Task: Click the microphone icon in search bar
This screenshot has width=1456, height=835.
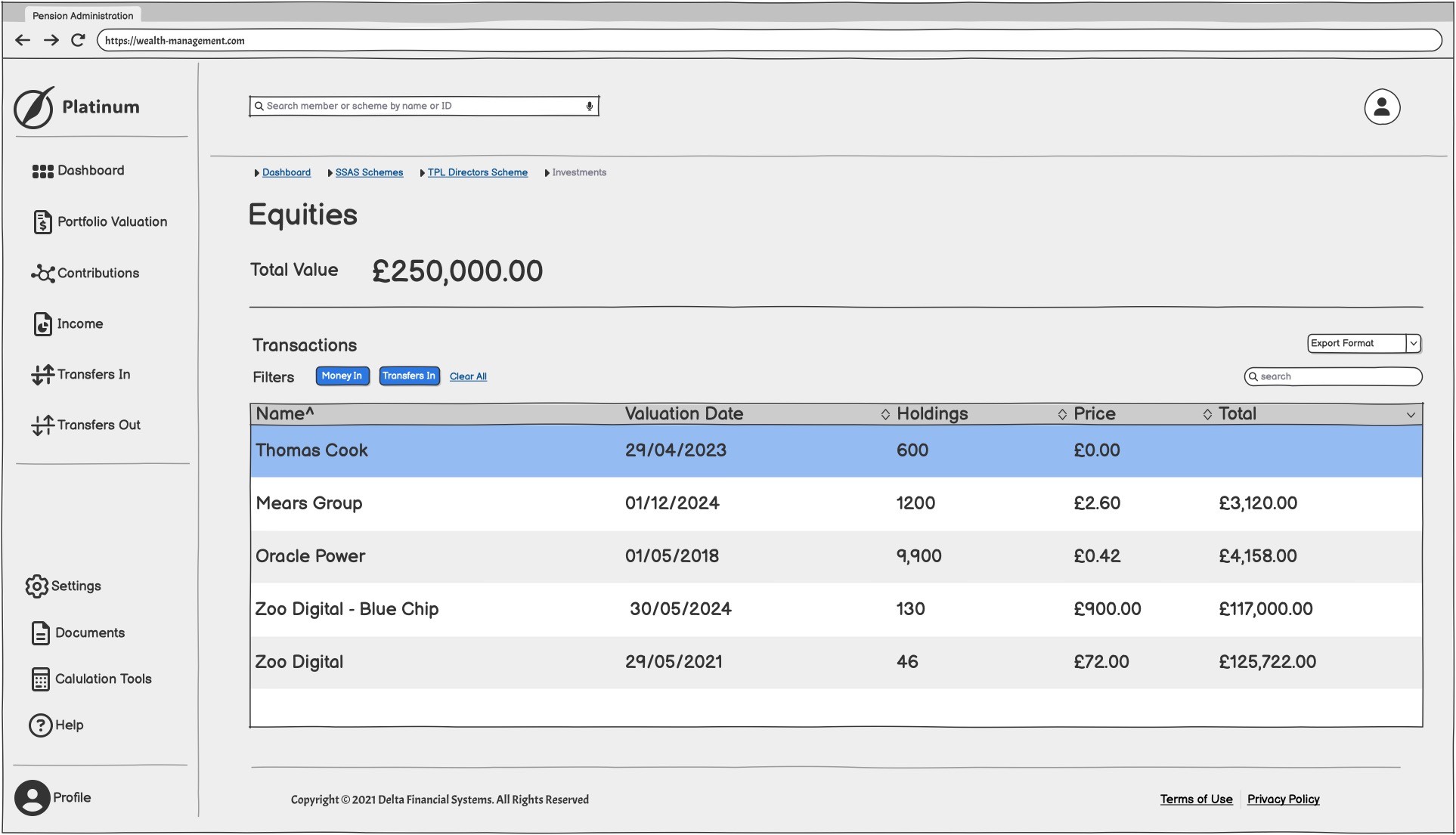Action: tap(589, 107)
